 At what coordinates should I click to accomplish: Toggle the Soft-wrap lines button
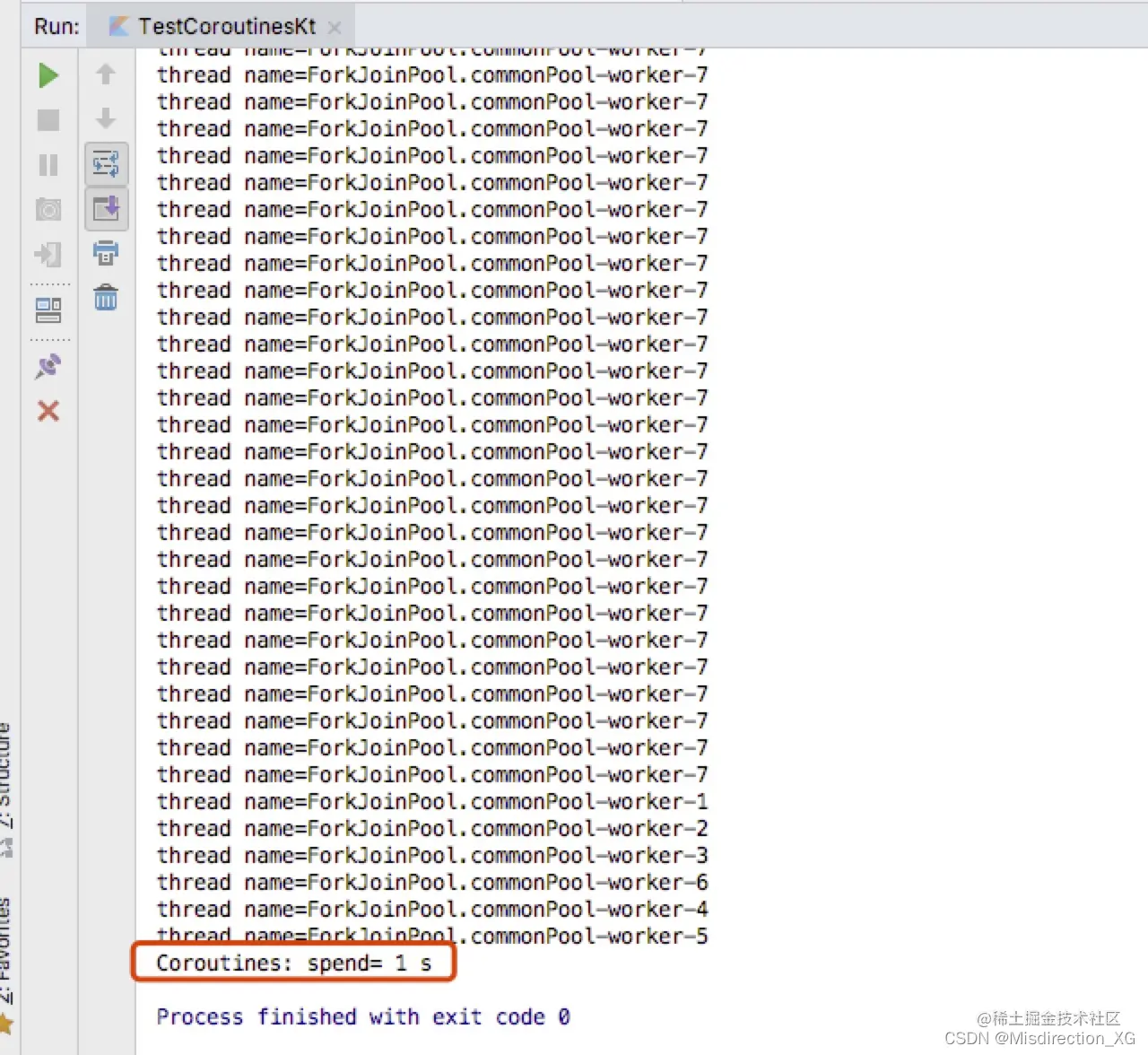pyautogui.click(x=106, y=164)
